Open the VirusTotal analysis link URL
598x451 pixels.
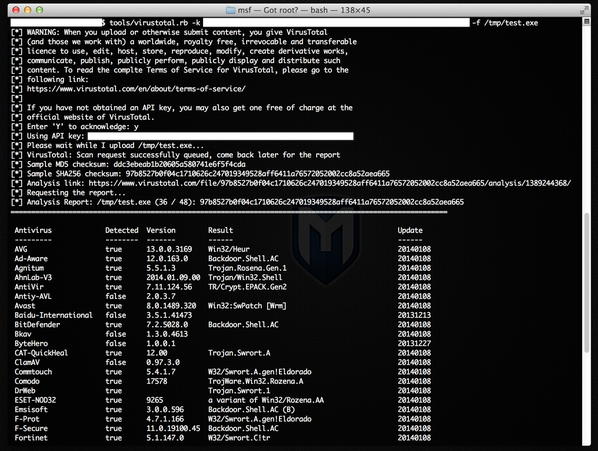[330, 183]
